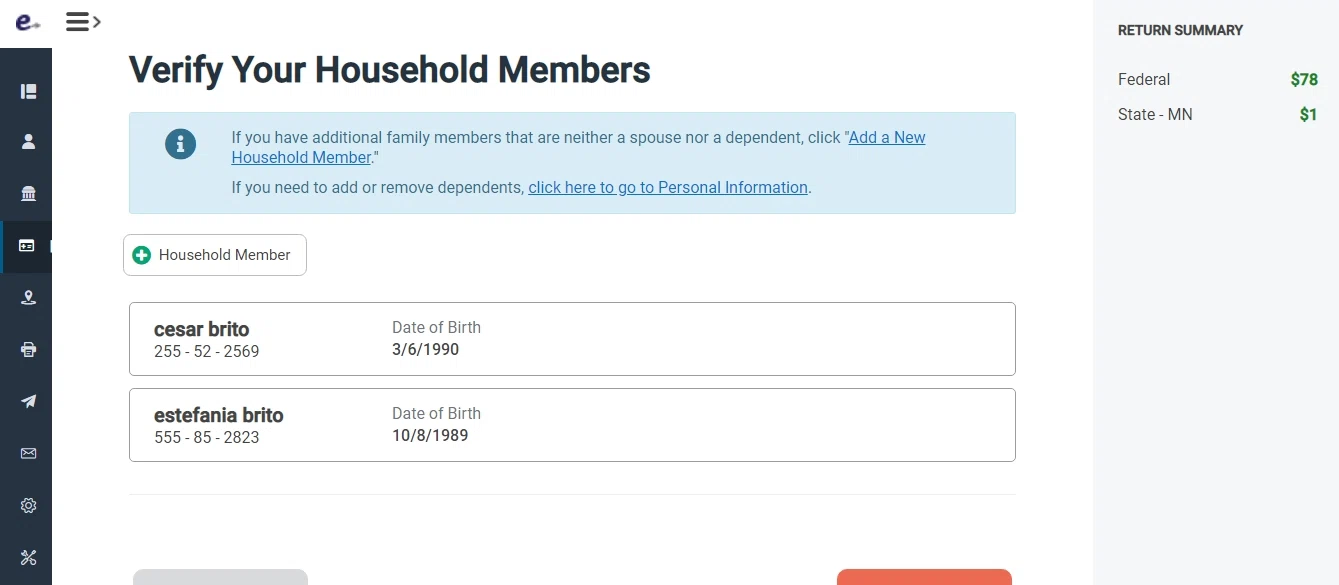Open the cesar brito household member card
1339x585 pixels.
click(572, 339)
